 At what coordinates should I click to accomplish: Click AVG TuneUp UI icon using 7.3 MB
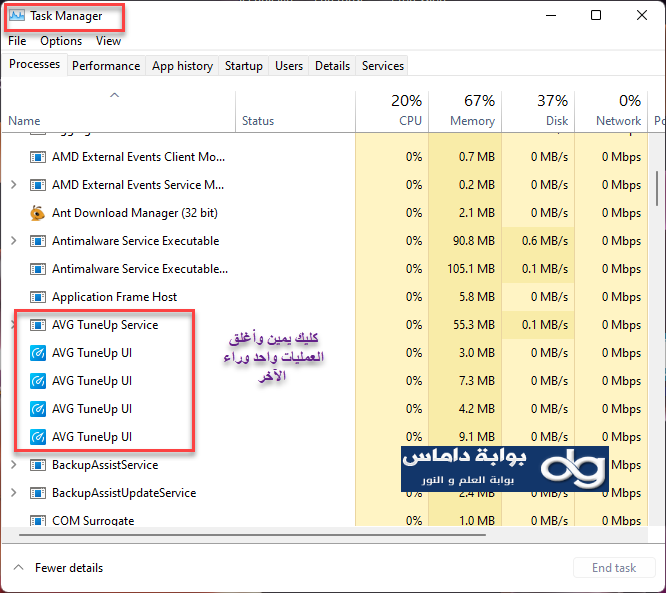point(38,381)
